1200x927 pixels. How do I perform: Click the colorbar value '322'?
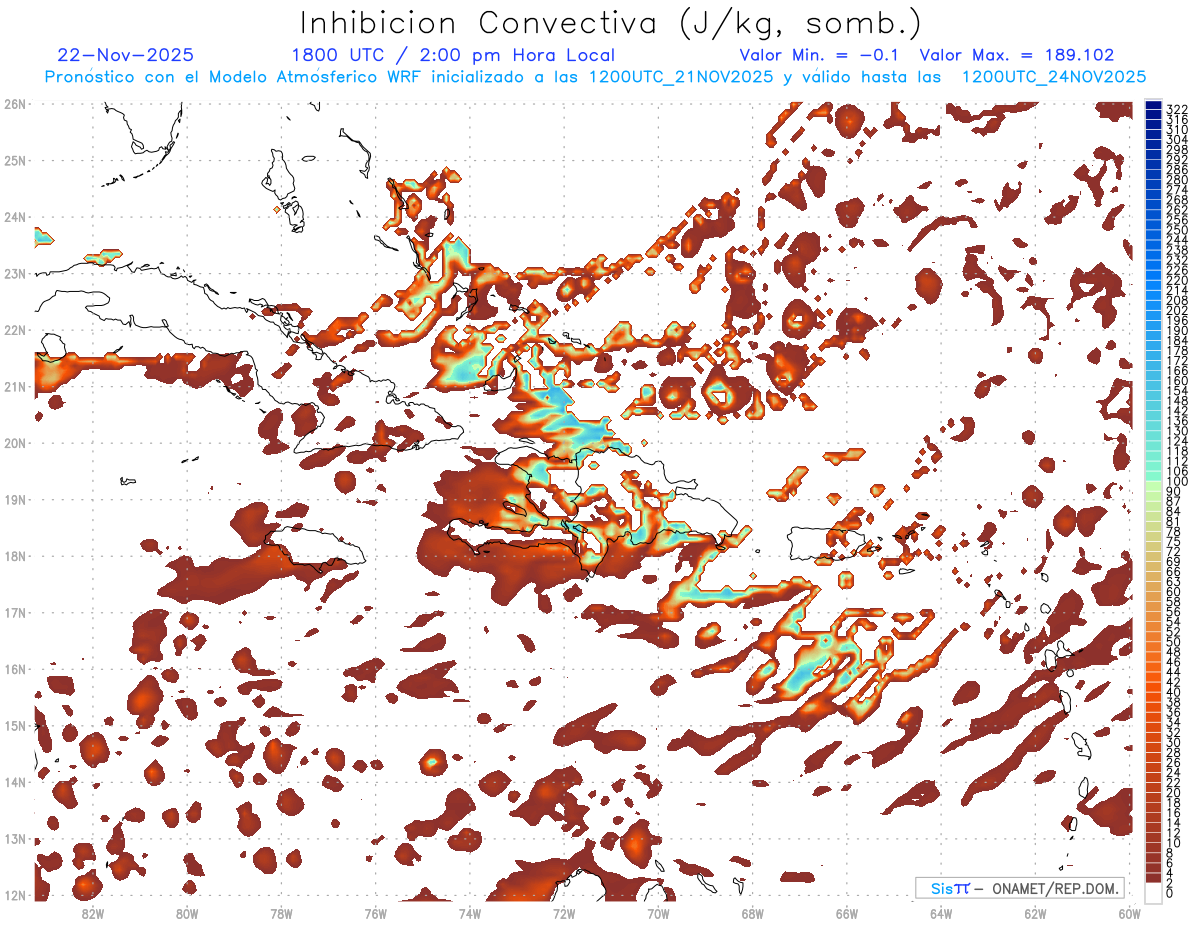pos(1176,109)
